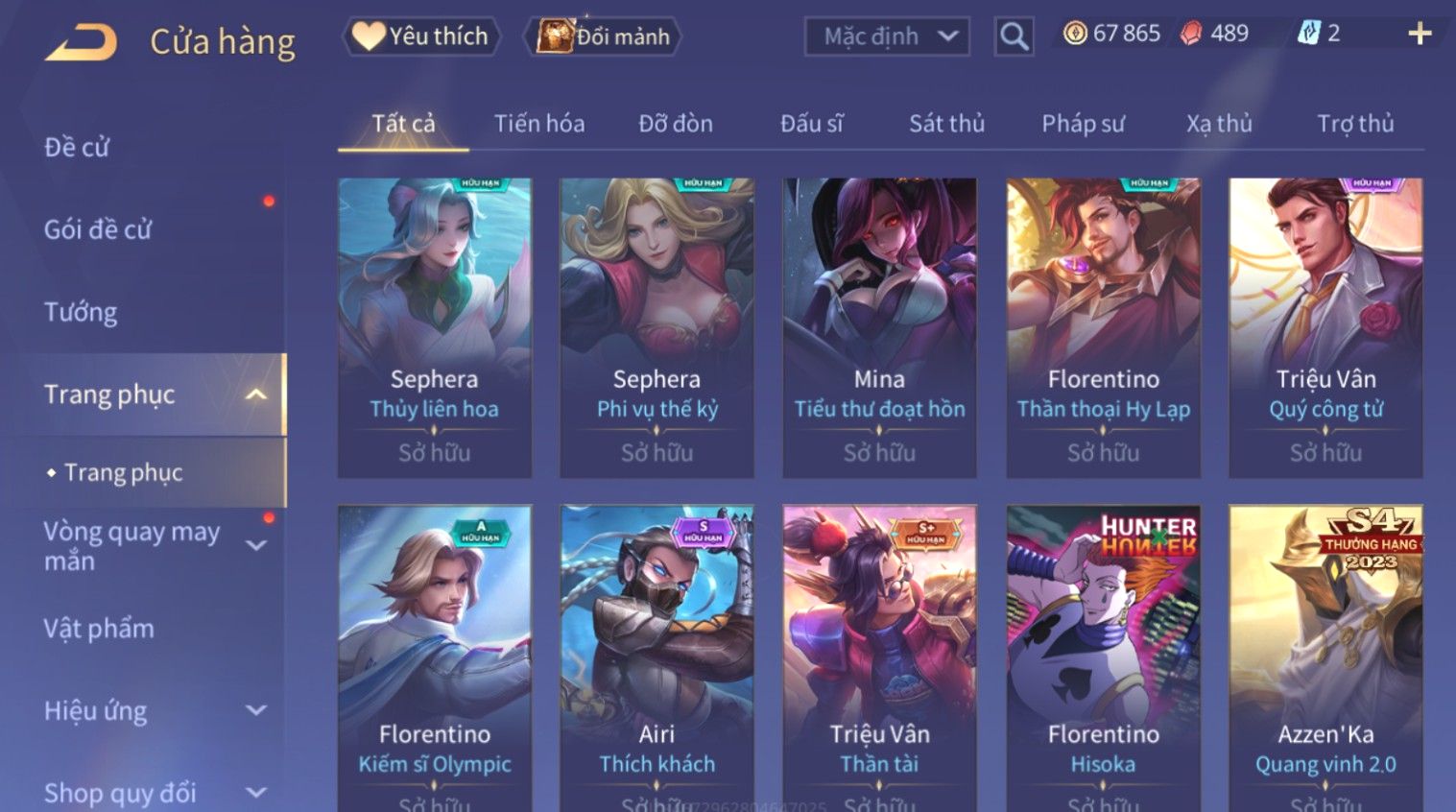Open the Gói đề cử sidebar item
Image resolution: width=1456 pixels, height=812 pixels.
pyautogui.click(x=98, y=229)
